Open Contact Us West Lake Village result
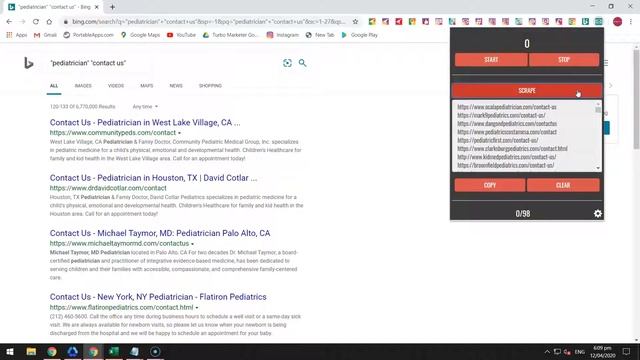The image size is (640, 360). (x=145, y=122)
